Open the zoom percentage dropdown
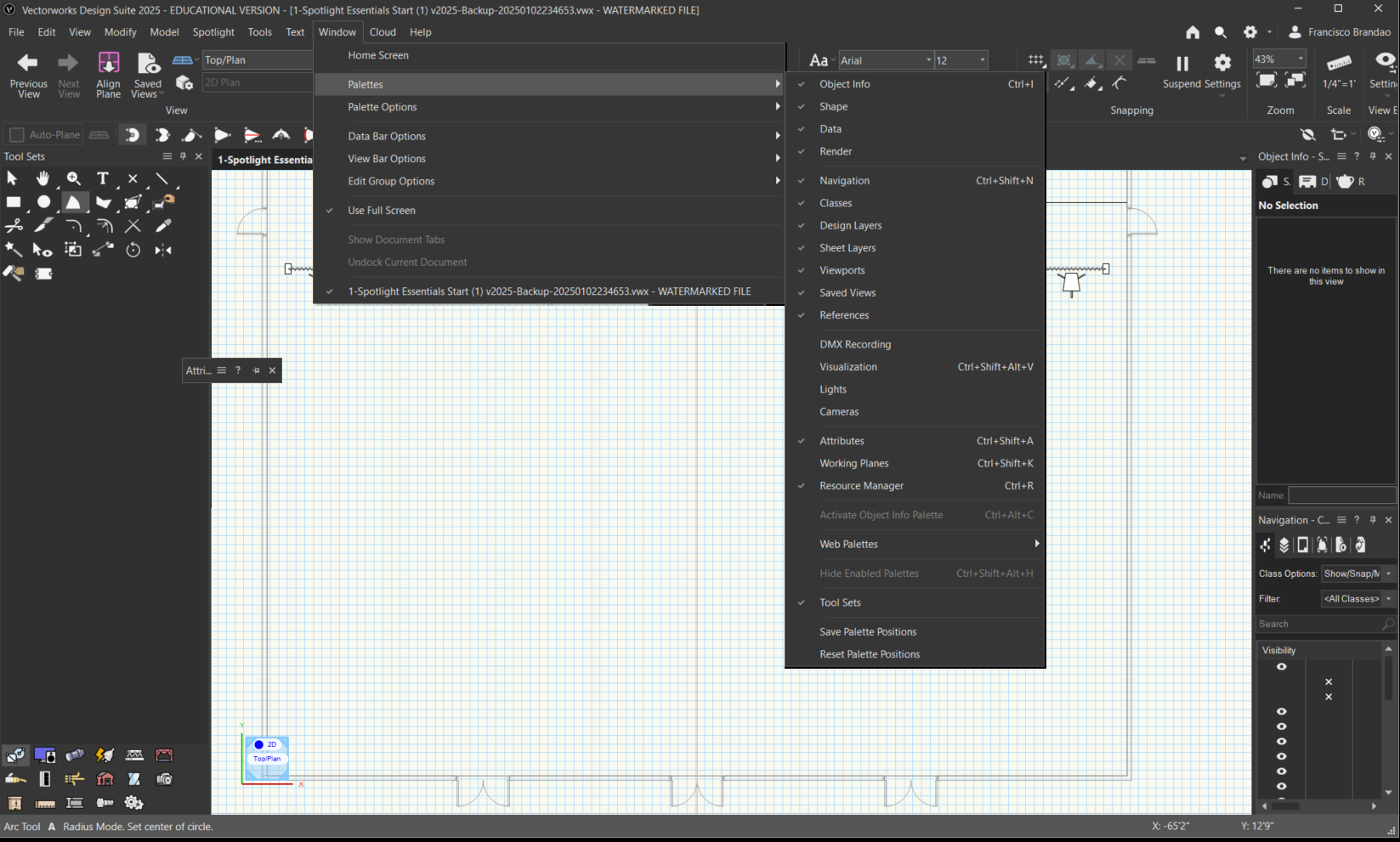The height and width of the screenshot is (842, 1400). [x=1300, y=59]
